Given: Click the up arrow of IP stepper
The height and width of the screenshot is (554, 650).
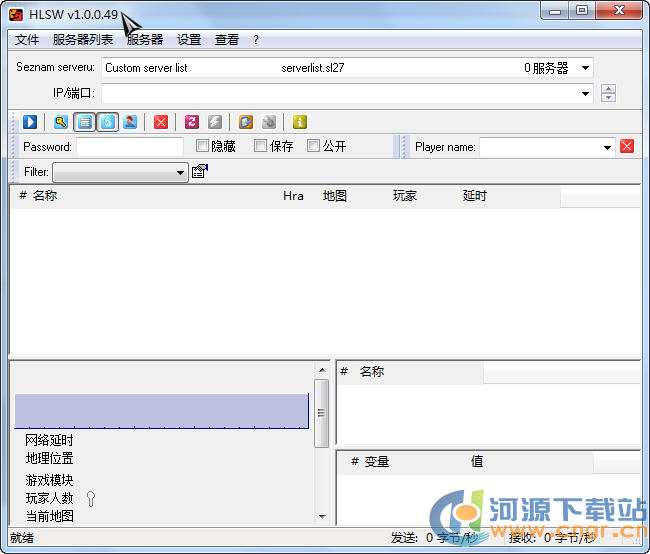Looking at the screenshot, I should [608, 89].
